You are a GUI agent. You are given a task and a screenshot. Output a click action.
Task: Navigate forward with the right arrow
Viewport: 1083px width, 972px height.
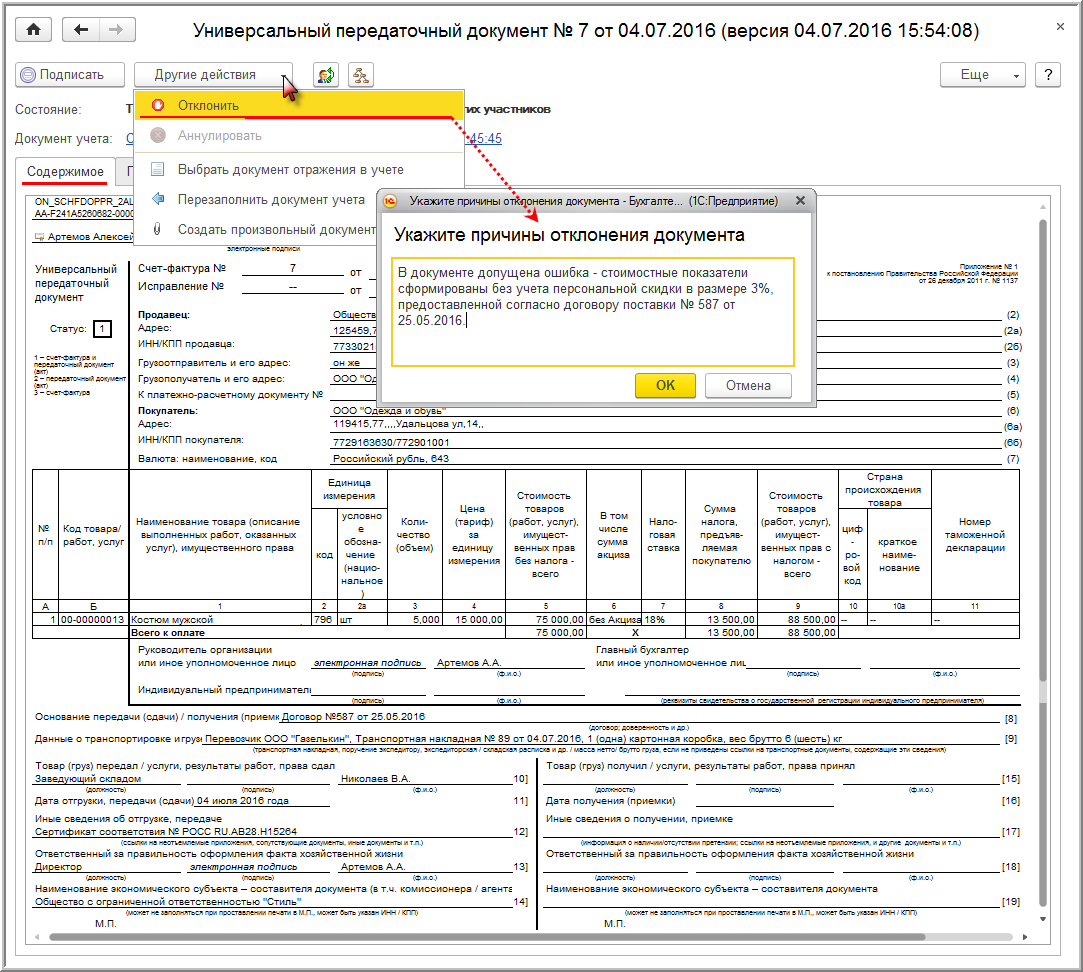[x=117, y=30]
